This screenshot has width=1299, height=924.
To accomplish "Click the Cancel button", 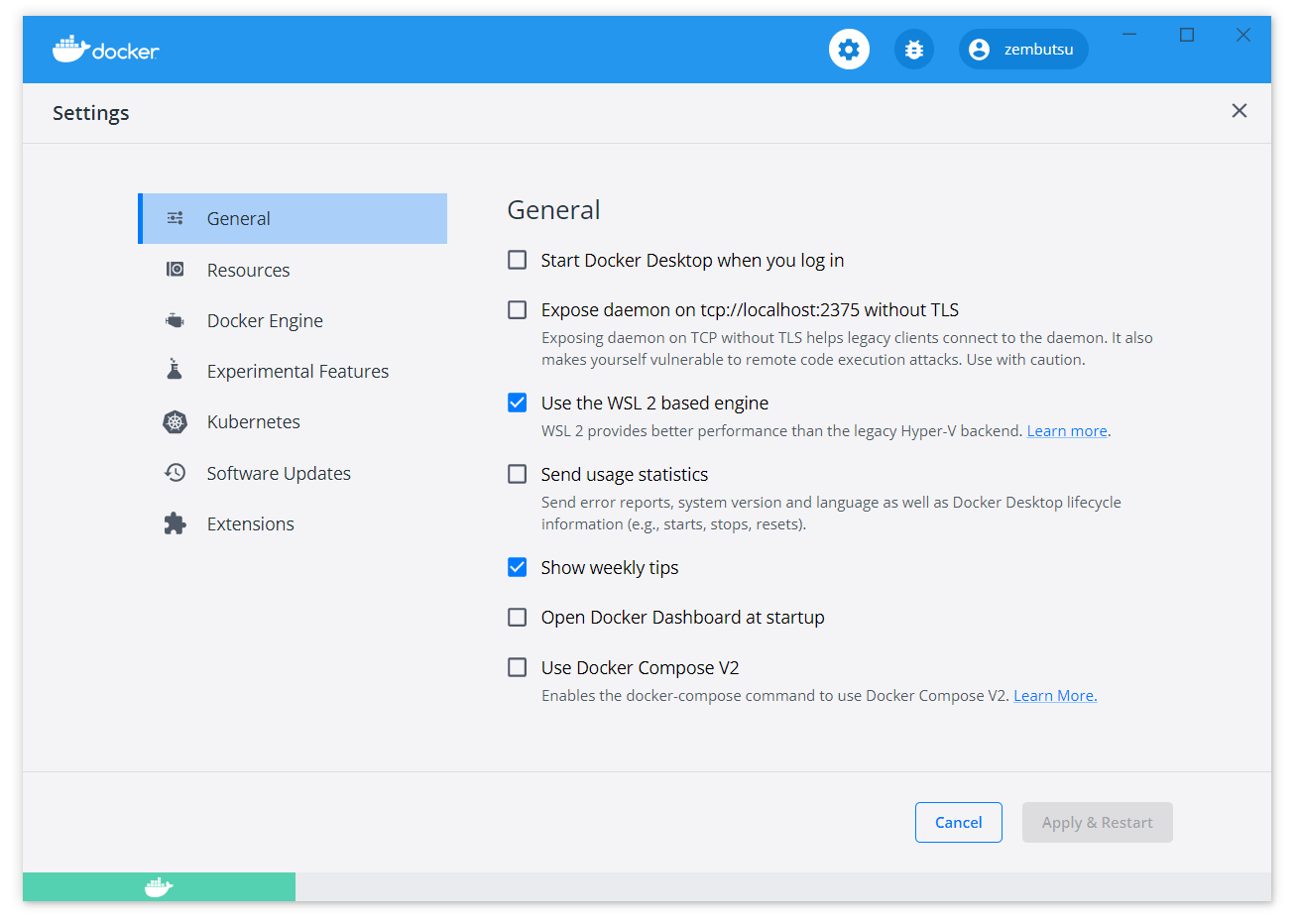I will click(959, 822).
